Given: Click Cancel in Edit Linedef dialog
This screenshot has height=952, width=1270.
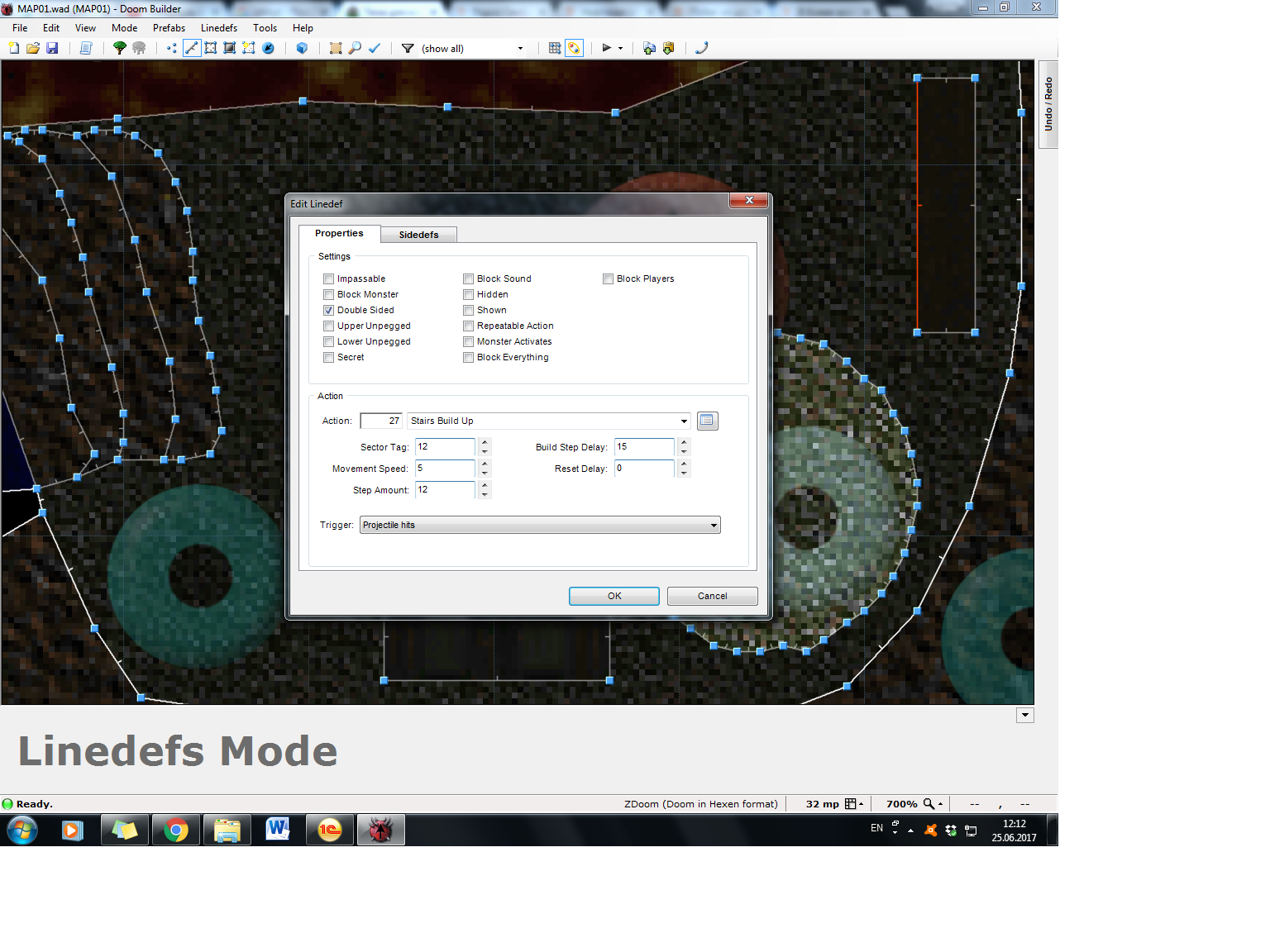Looking at the screenshot, I should [x=713, y=596].
